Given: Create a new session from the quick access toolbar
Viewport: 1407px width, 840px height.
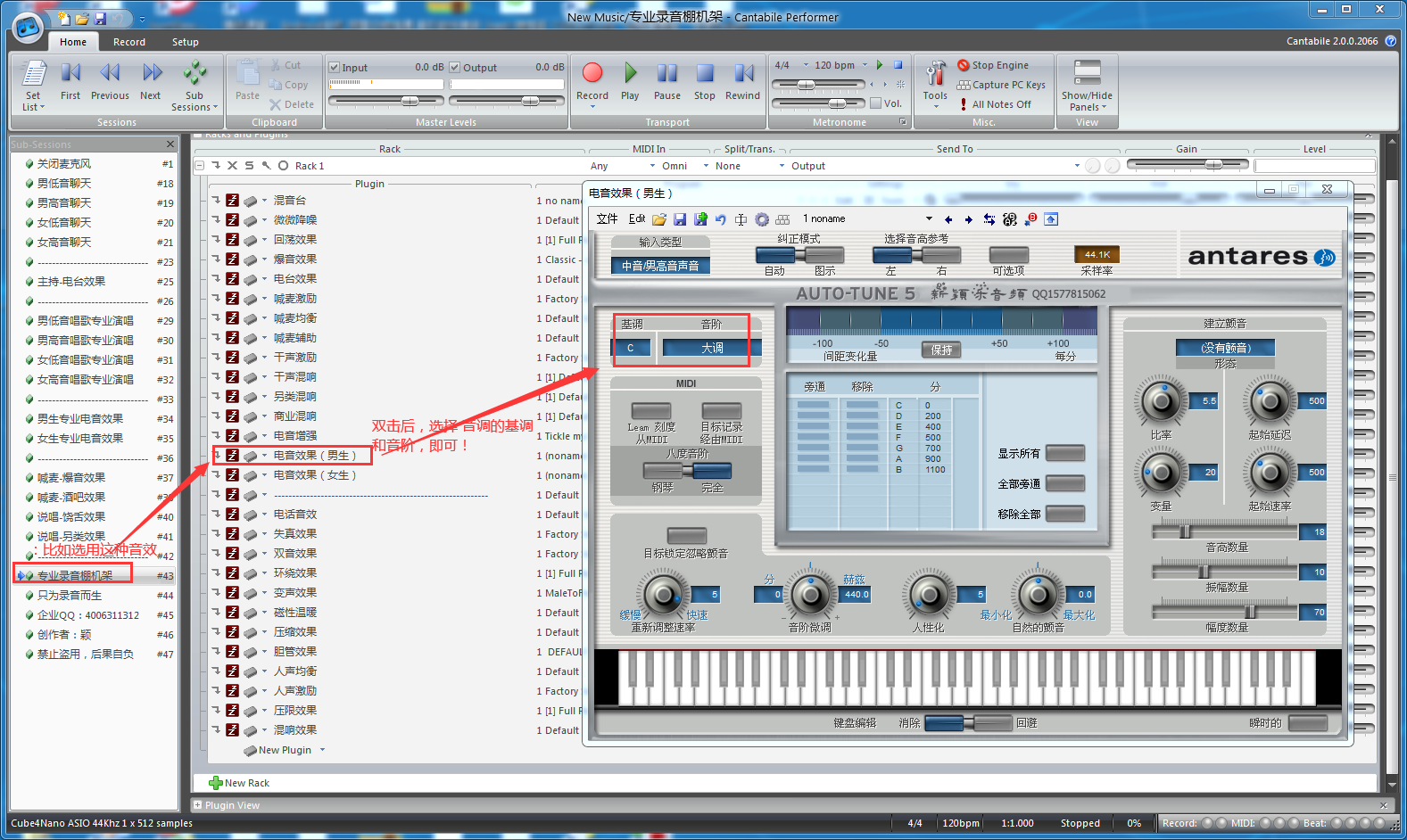Looking at the screenshot, I should (63, 18).
